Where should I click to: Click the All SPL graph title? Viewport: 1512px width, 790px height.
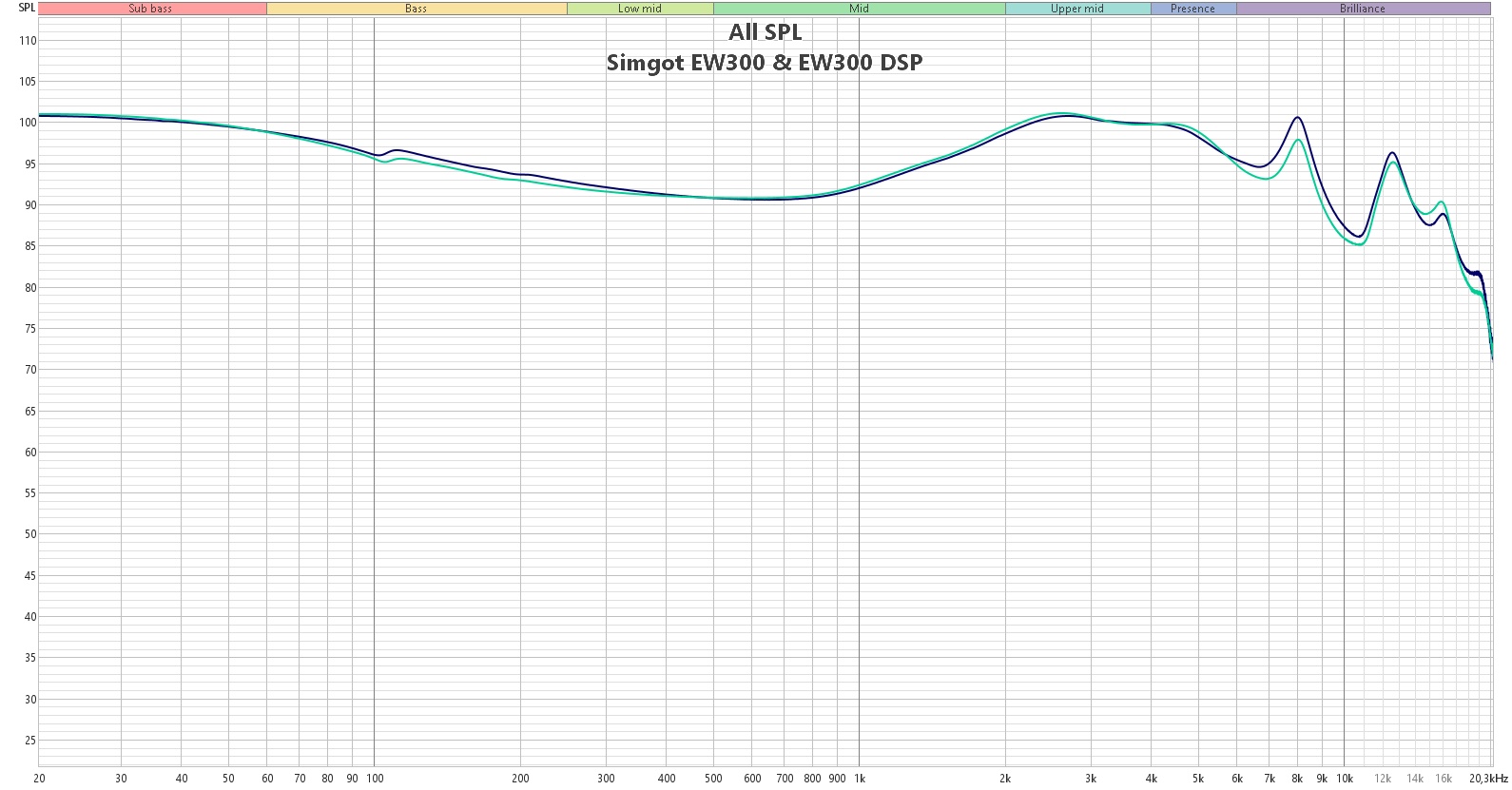[x=766, y=32]
